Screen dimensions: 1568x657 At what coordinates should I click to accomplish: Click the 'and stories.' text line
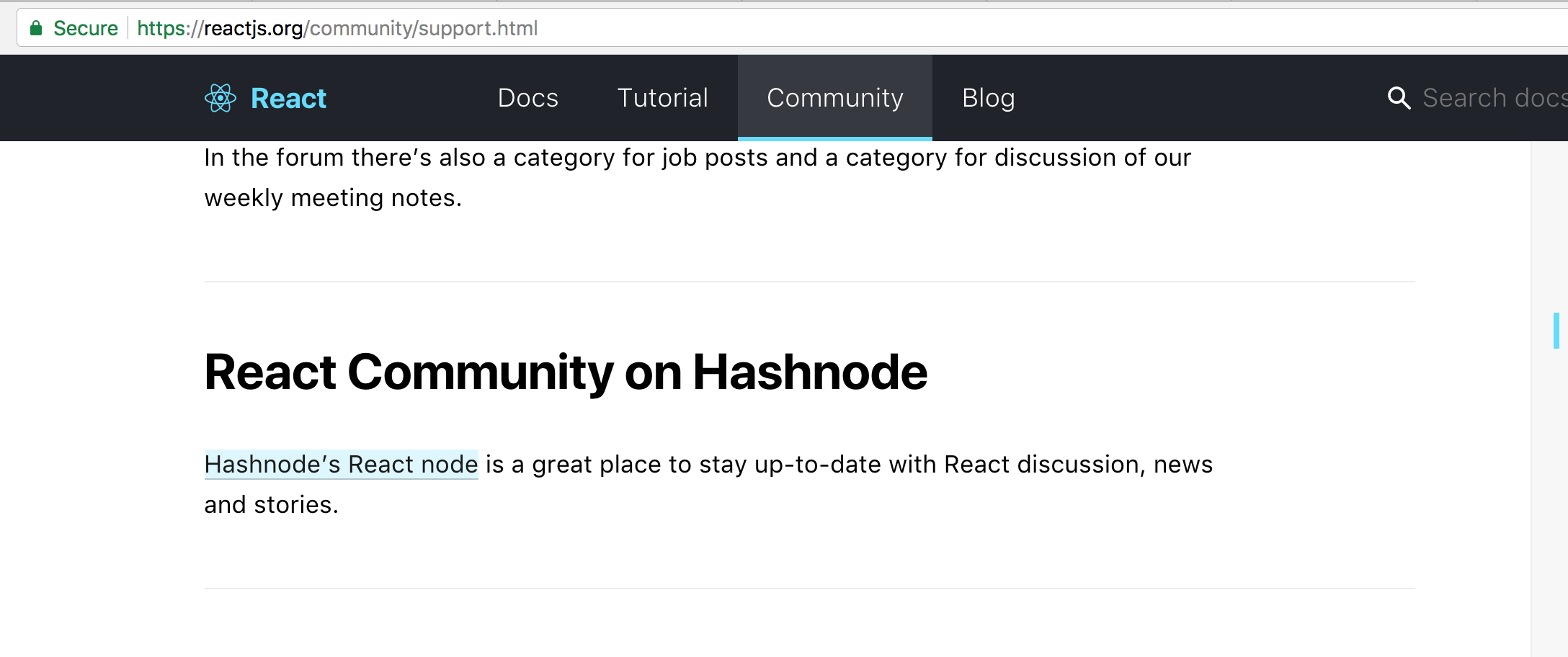(x=272, y=505)
